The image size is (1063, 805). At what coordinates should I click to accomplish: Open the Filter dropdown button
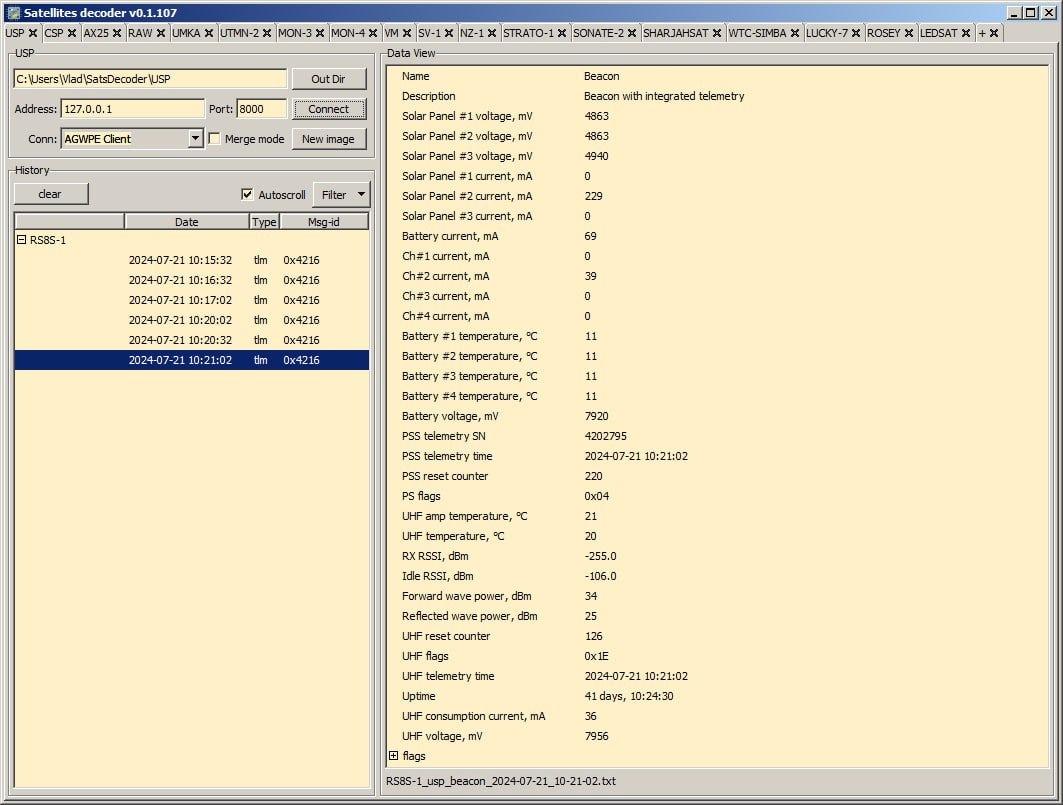(341, 195)
